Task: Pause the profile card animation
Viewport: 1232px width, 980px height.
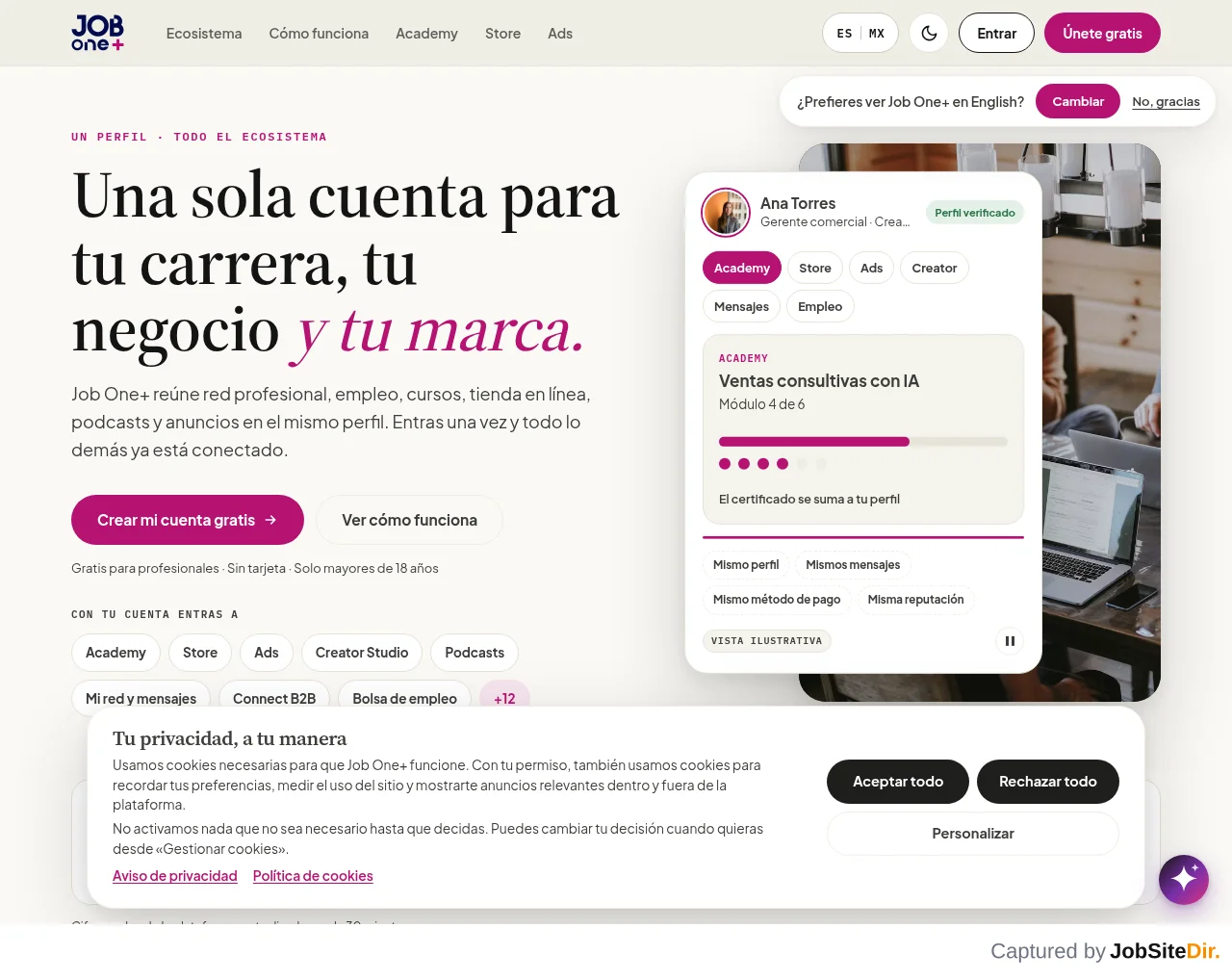Action: click(1009, 640)
